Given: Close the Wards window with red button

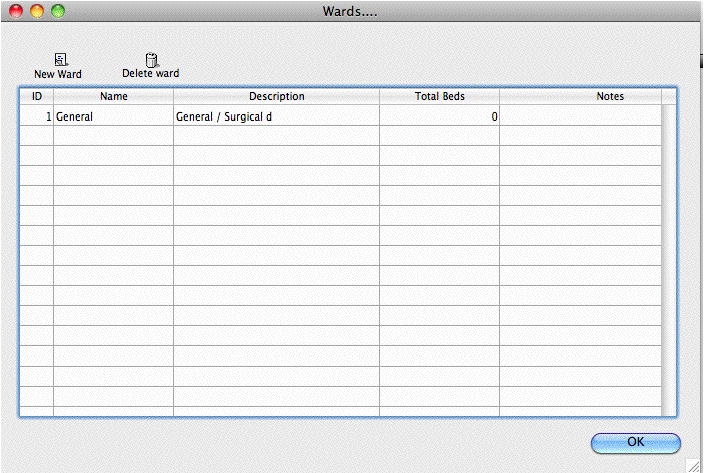Looking at the screenshot, I should [17, 11].
